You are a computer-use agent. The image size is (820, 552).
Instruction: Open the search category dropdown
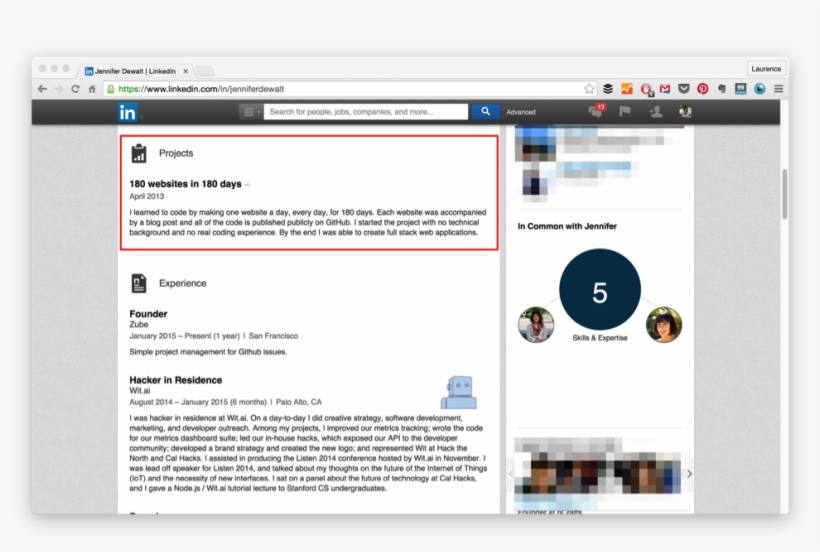coord(250,111)
